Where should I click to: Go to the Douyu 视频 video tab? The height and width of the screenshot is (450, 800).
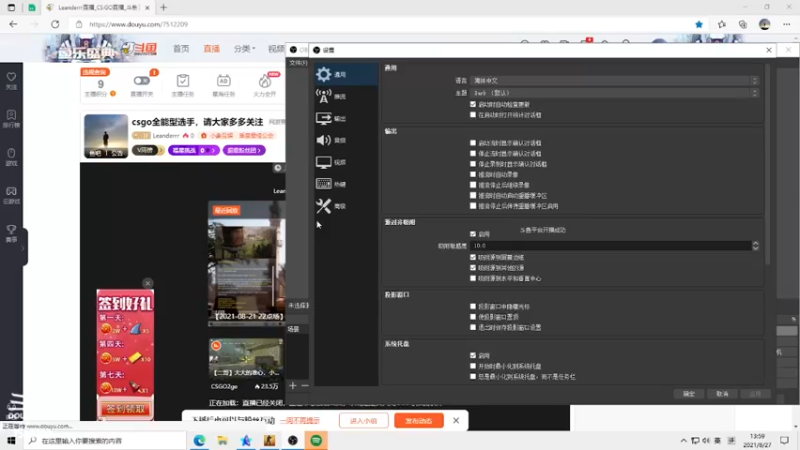pos(276,48)
